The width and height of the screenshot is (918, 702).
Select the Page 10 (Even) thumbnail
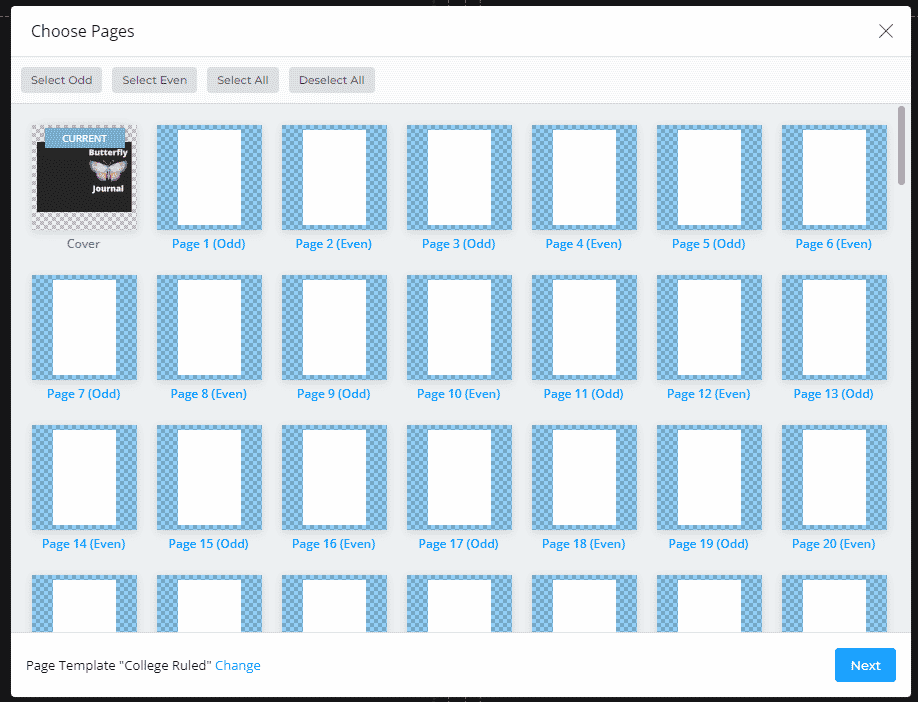[460, 327]
